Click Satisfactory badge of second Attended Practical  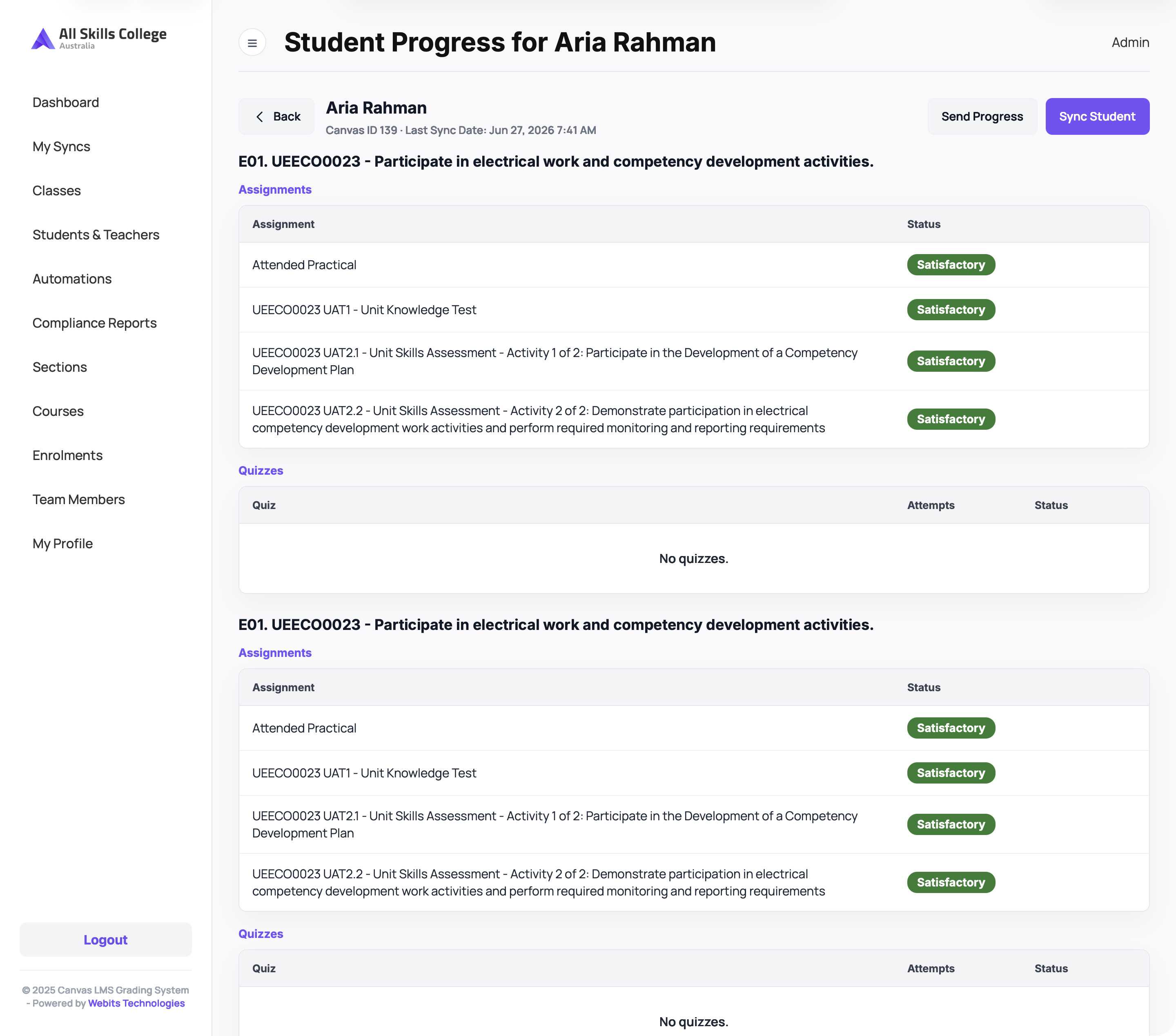(951, 728)
